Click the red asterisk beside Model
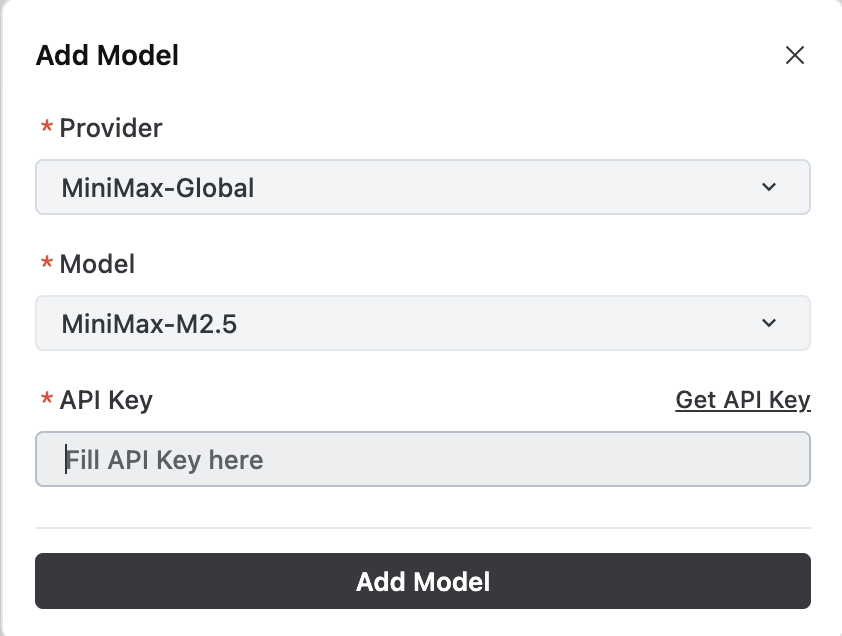 [46, 265]
